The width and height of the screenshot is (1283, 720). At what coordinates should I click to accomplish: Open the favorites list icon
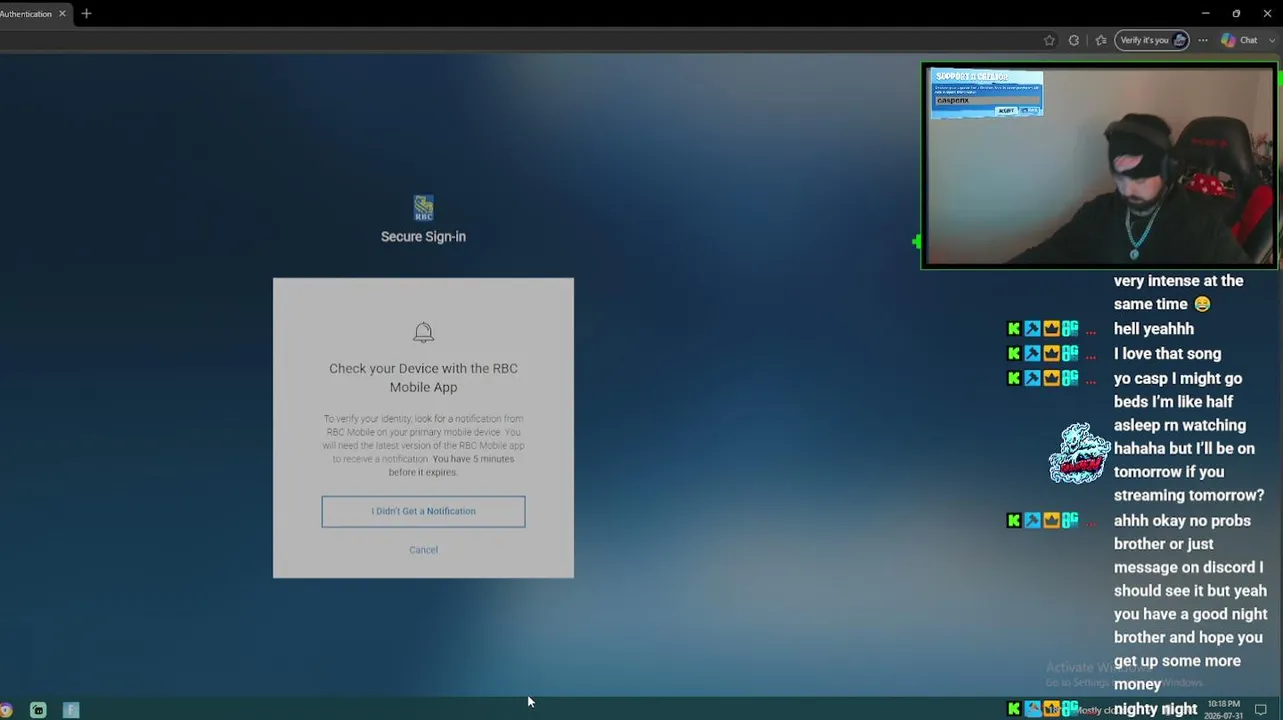pos(1101,40)
